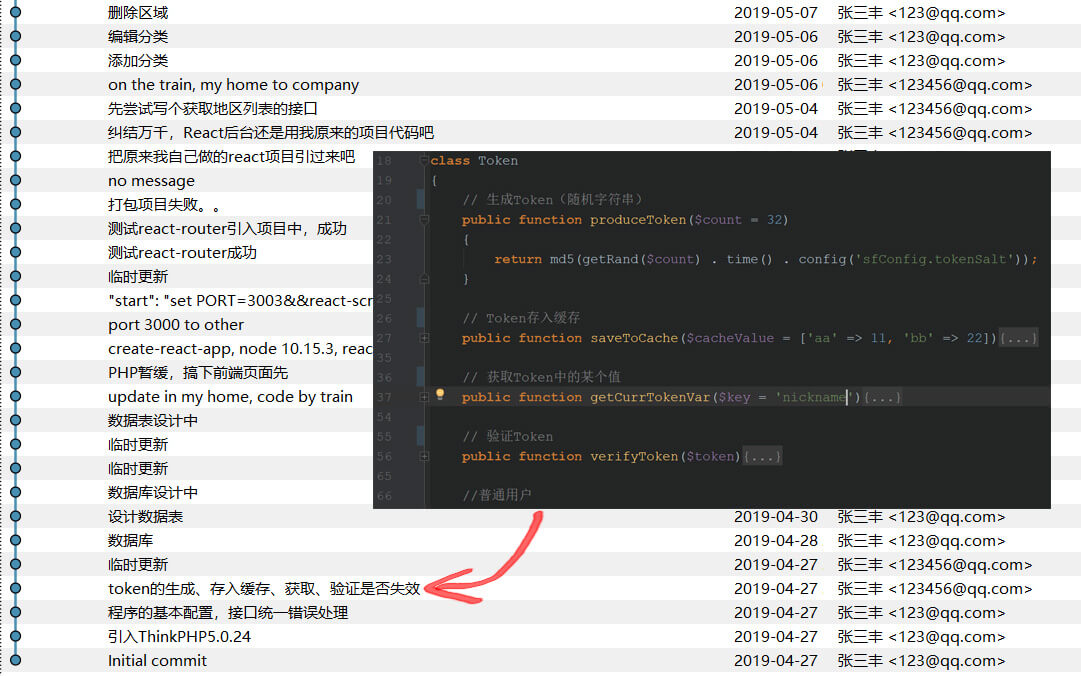Select the 'on the train, my home to company' commit
This screenshot has width=1081, height=676.
click(233, 85)
